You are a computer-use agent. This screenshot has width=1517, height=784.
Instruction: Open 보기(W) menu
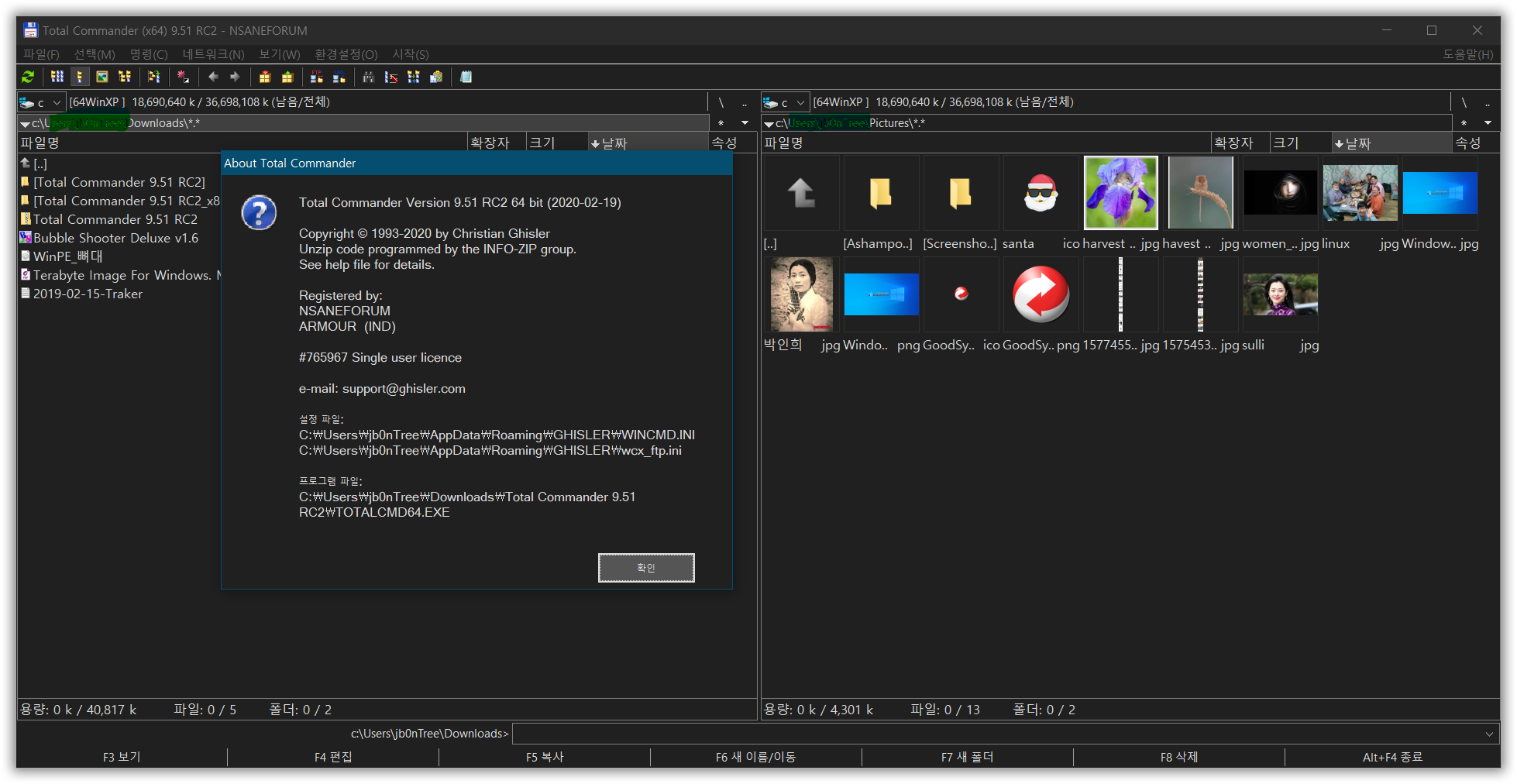point(280,54)
